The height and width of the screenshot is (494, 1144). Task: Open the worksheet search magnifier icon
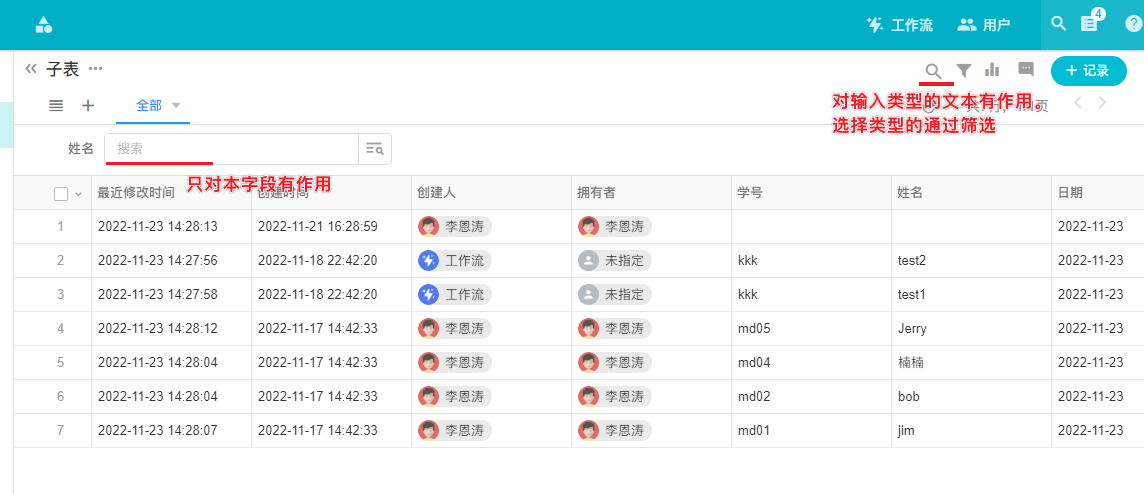pyautogui.click(x=933, y=71)
